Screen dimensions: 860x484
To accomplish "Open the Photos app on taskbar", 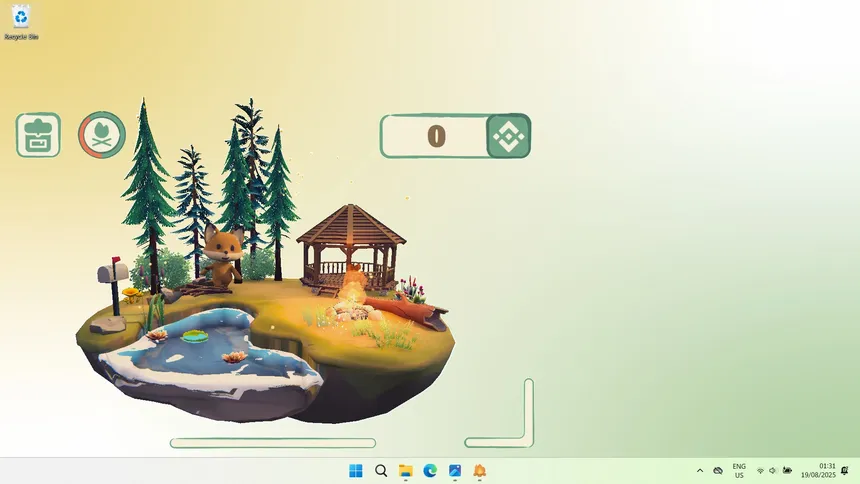I will (455, 471).
